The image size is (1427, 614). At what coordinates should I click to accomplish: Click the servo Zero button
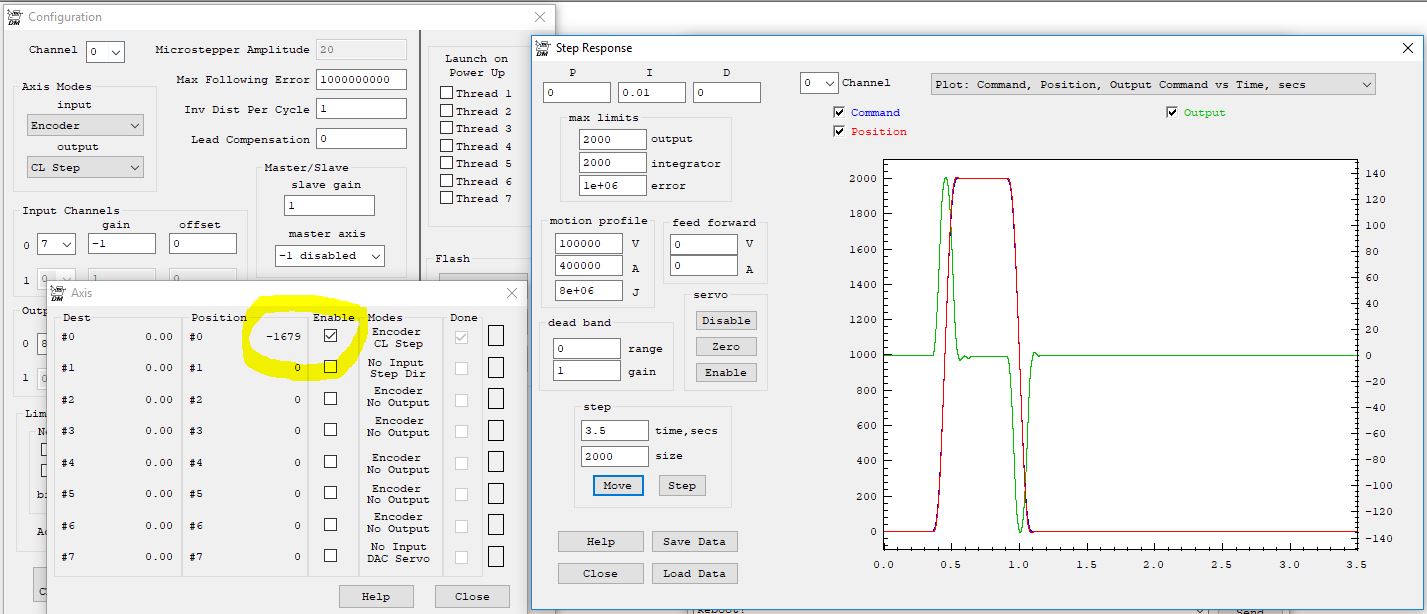coord(726,346)
